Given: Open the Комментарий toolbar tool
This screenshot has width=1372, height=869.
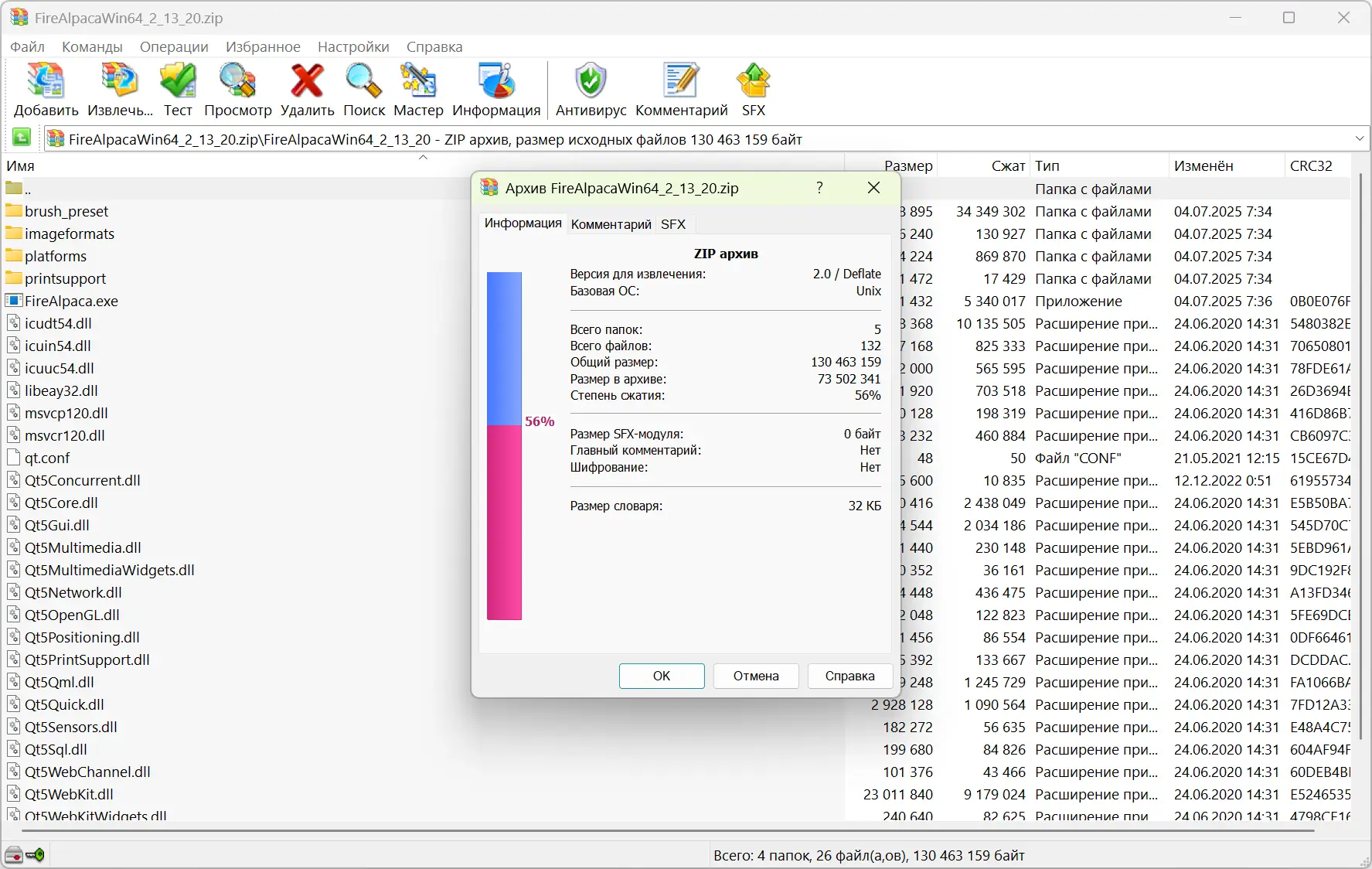Looking at the screenshot, I should click(681, 81).
